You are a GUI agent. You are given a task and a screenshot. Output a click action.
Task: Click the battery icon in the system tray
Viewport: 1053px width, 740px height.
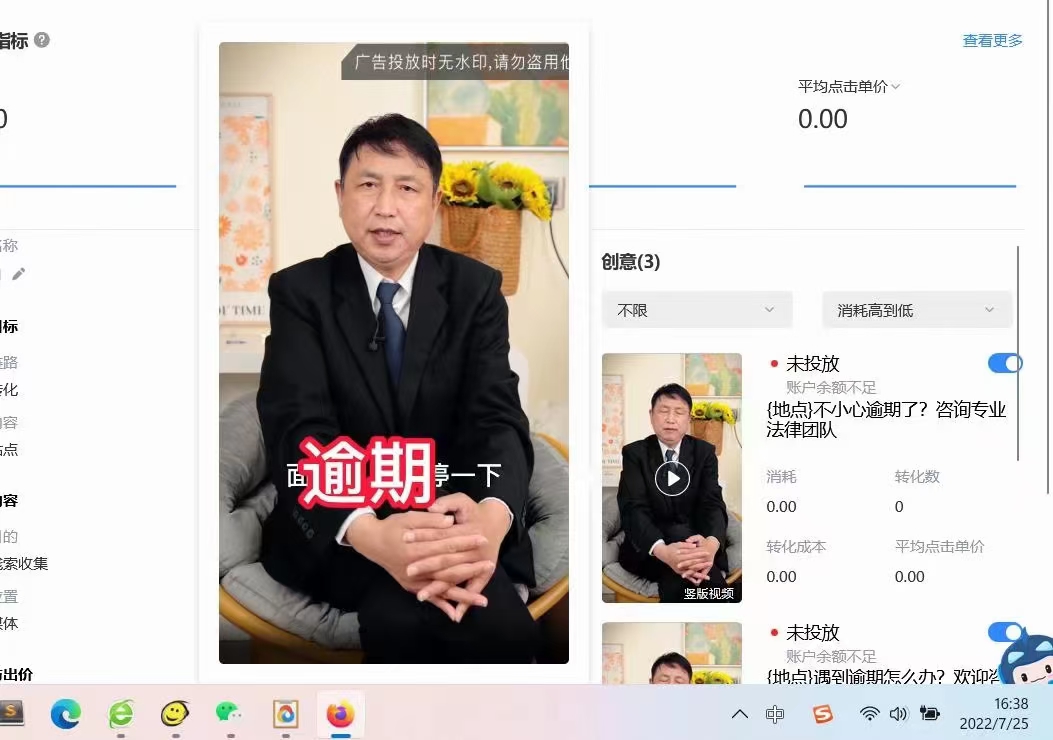[930, 713]
